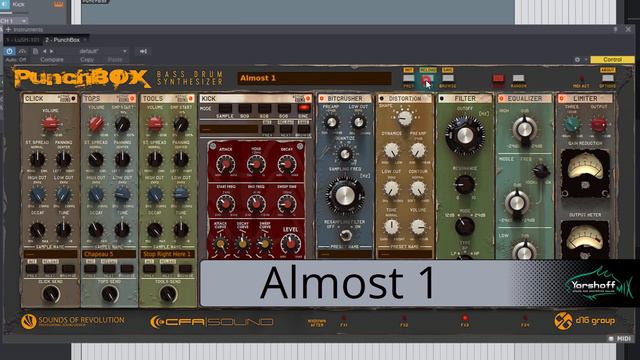Image resolution: width=640 pixels, height=360 pixels.
Task: Click TOPS SEND knob
Action: pos(109,294)
